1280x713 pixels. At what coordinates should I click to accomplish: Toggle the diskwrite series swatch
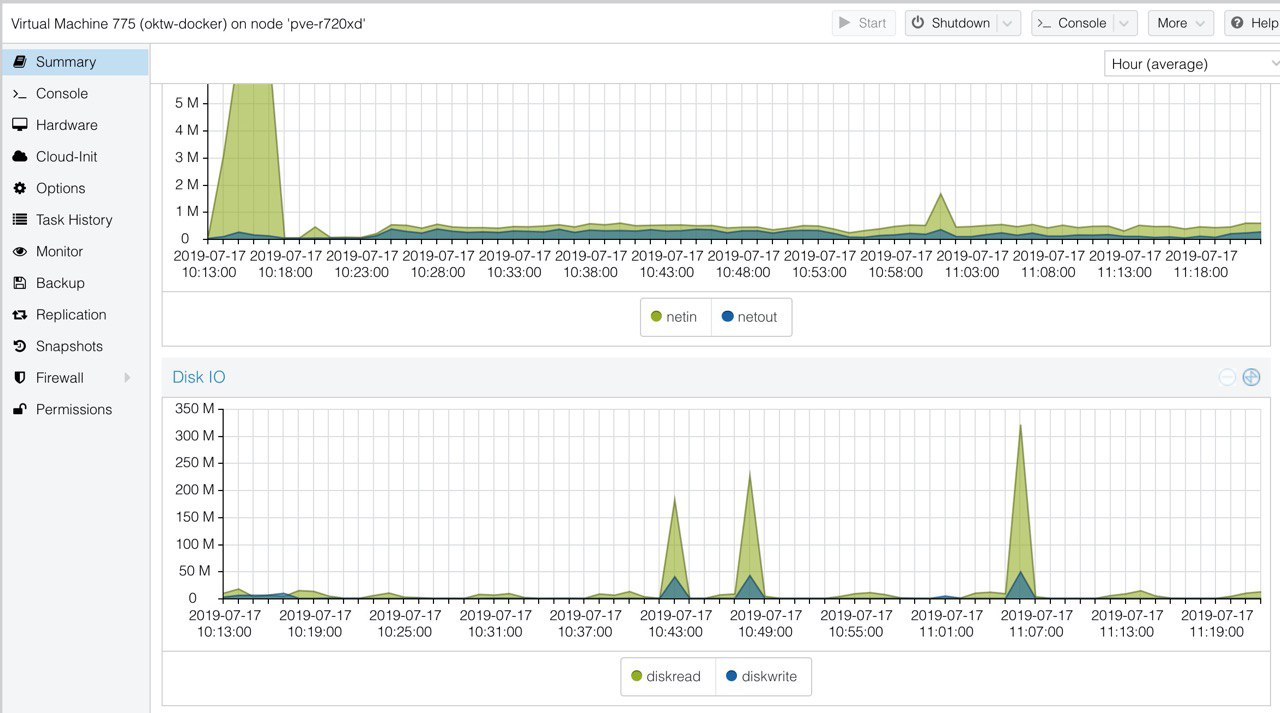[731, 677]
